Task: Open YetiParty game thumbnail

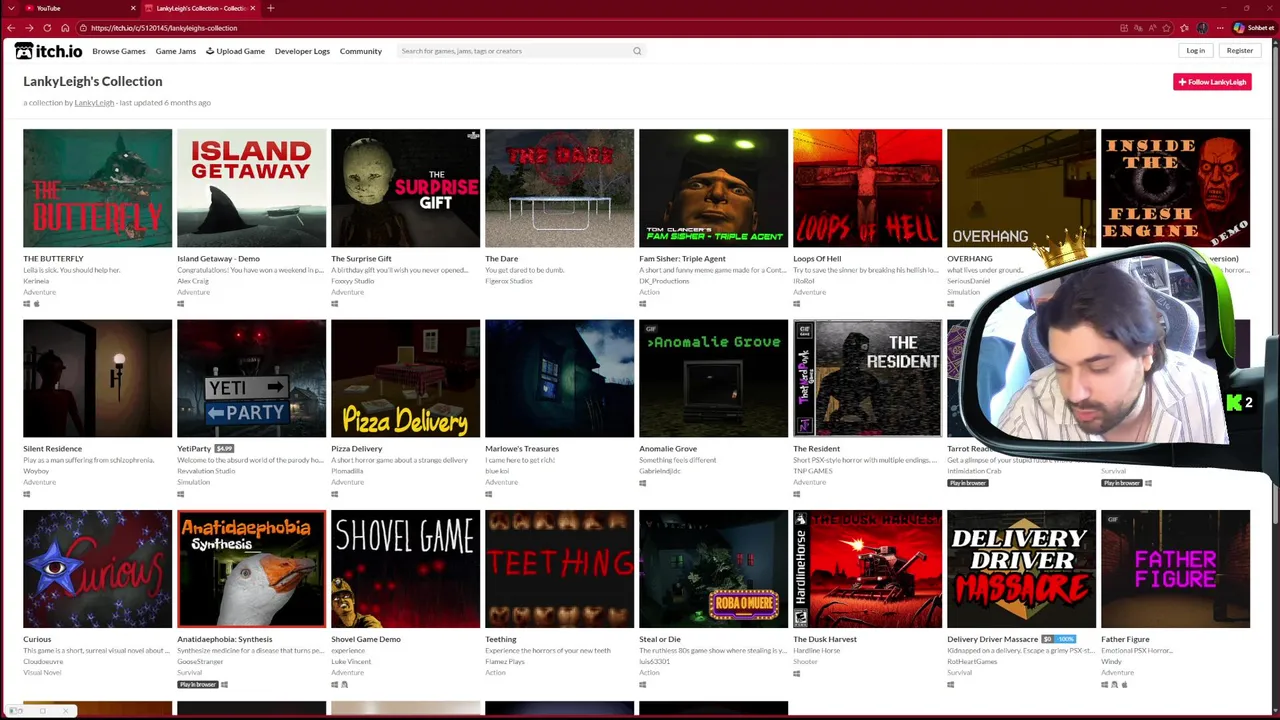Action: pyautogui.click(x=252, y=379)
